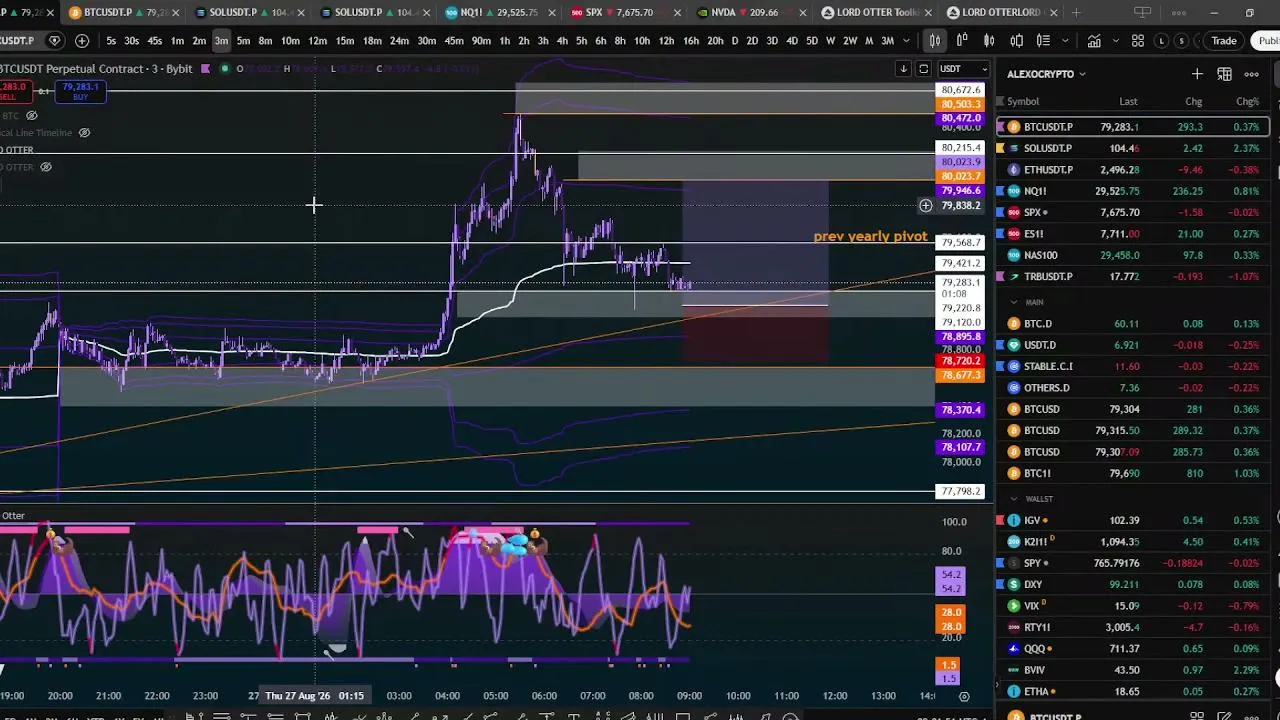Open the time axis settings gear icon

click(964, 696)
